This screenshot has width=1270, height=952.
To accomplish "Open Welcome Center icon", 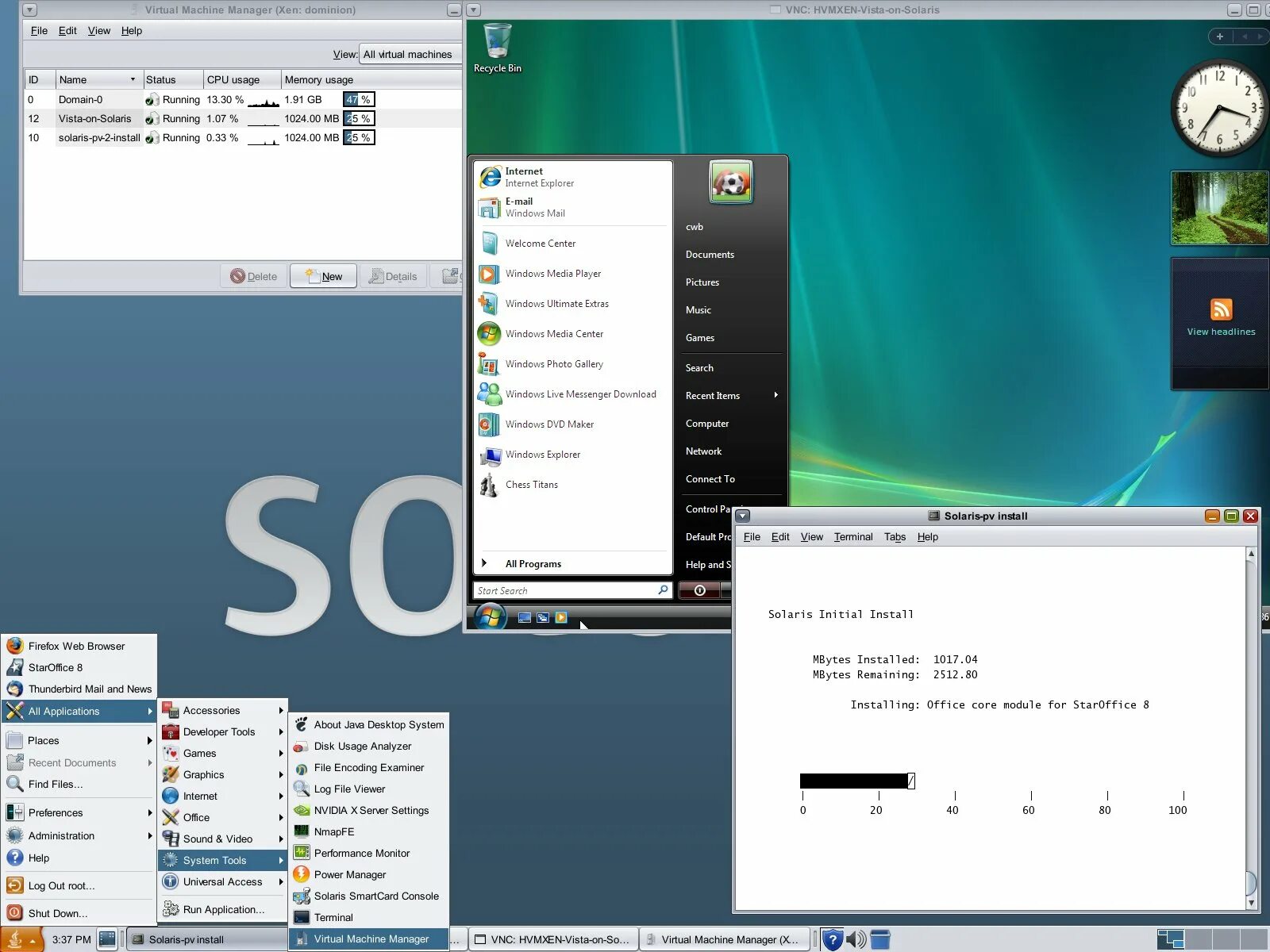I will (489, 243).
